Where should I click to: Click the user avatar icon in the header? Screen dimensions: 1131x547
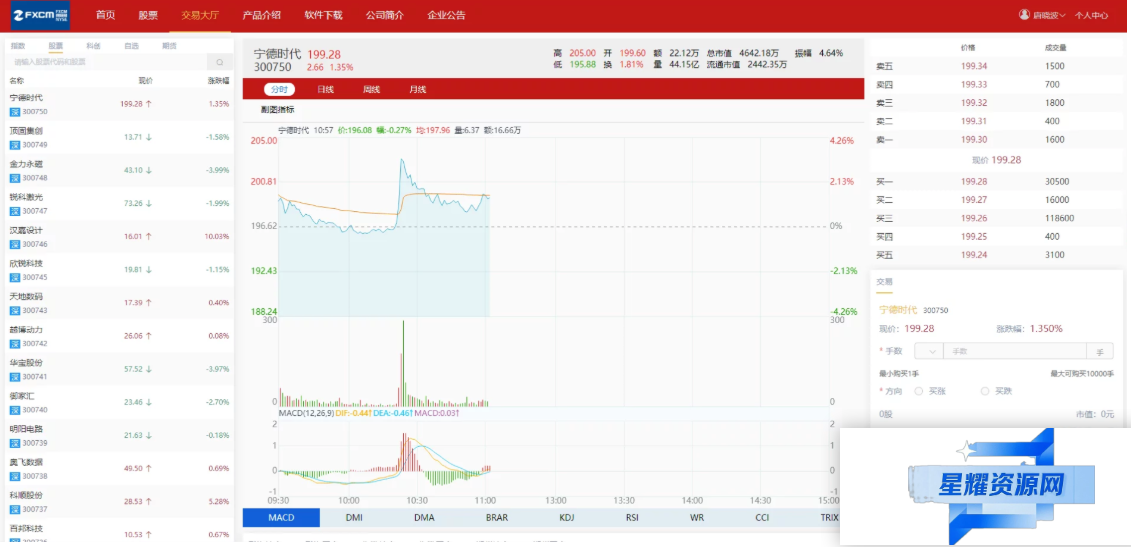tap(1024, 14)
